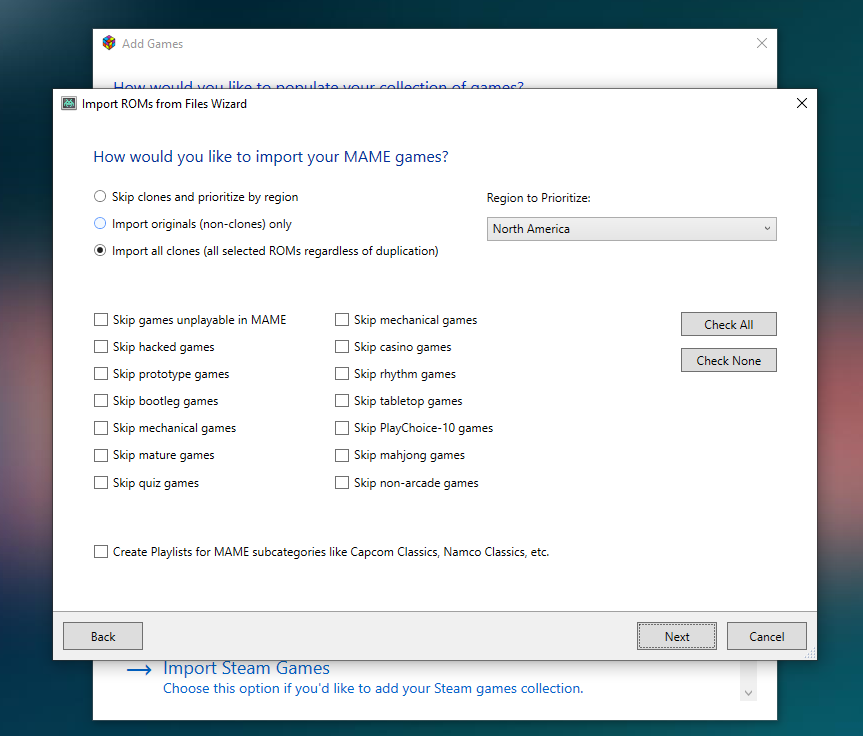Close the Add Games window behind

click(x=762, y=43)
